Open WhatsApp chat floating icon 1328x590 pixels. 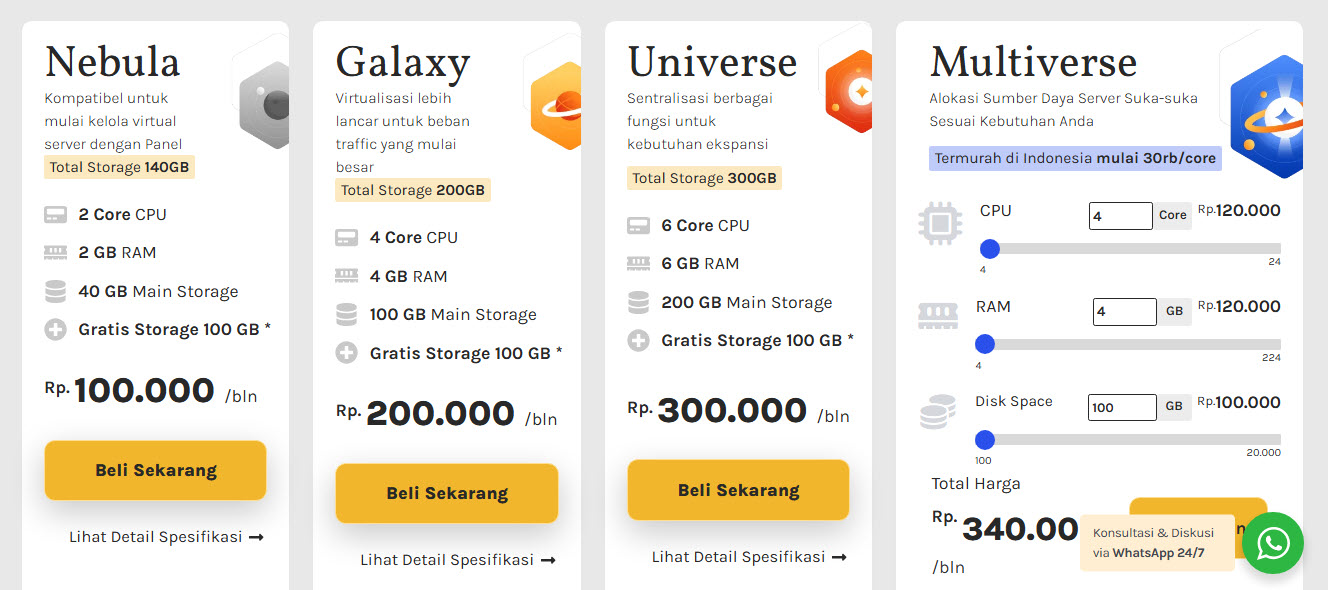click(x=1272, y=543)
